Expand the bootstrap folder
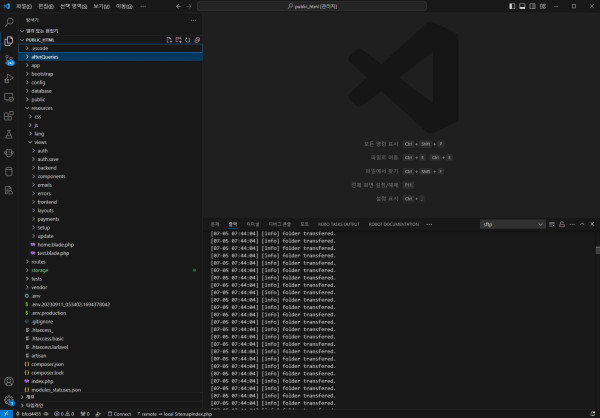This screenshot has height=418, width=600. coord(111,74)
